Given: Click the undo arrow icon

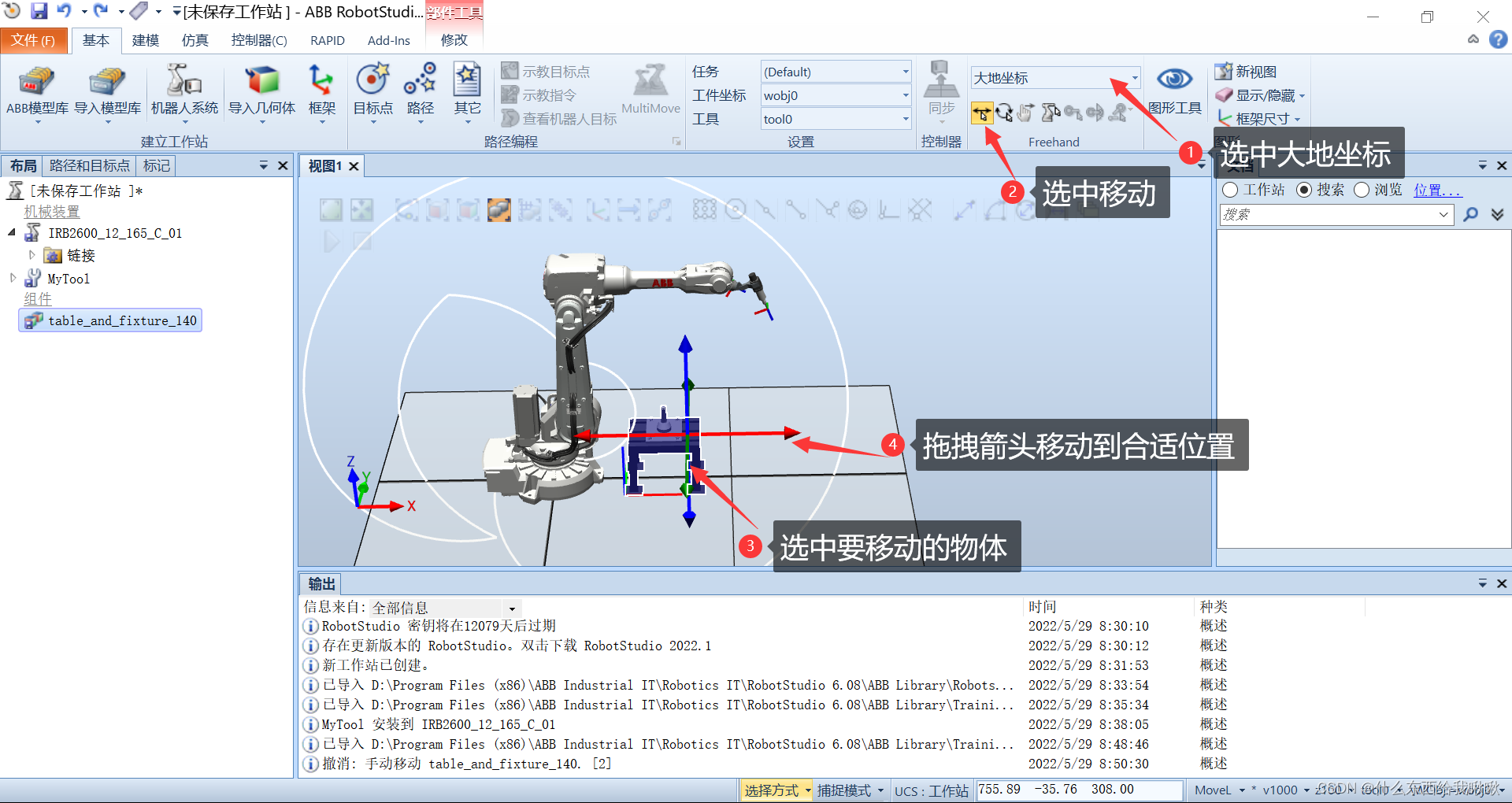Looking at the screenshot, I should (65, 11).
